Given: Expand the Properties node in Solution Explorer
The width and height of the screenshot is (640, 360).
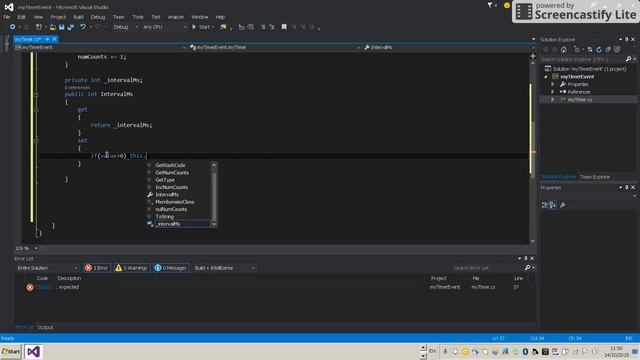Looking at the screenshot, I should (553, 84).
